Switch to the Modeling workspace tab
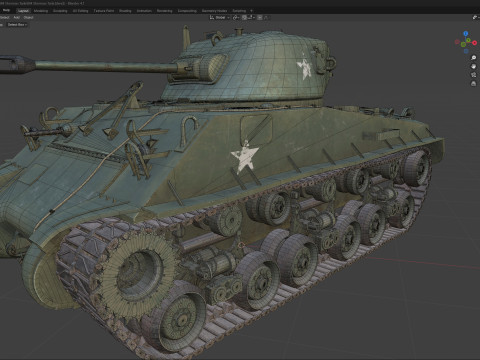Image resolution: width=480 pixels, height=360 pixels. click(x=41, y=11)
